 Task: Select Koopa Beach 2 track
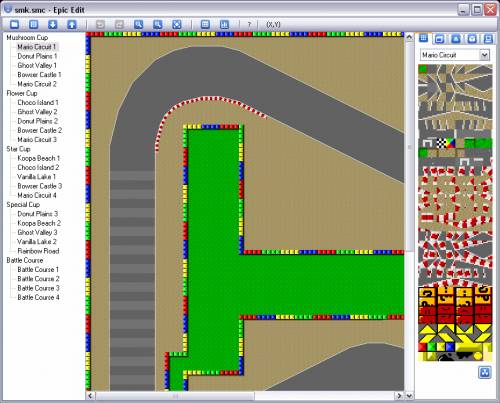point(39,223)
